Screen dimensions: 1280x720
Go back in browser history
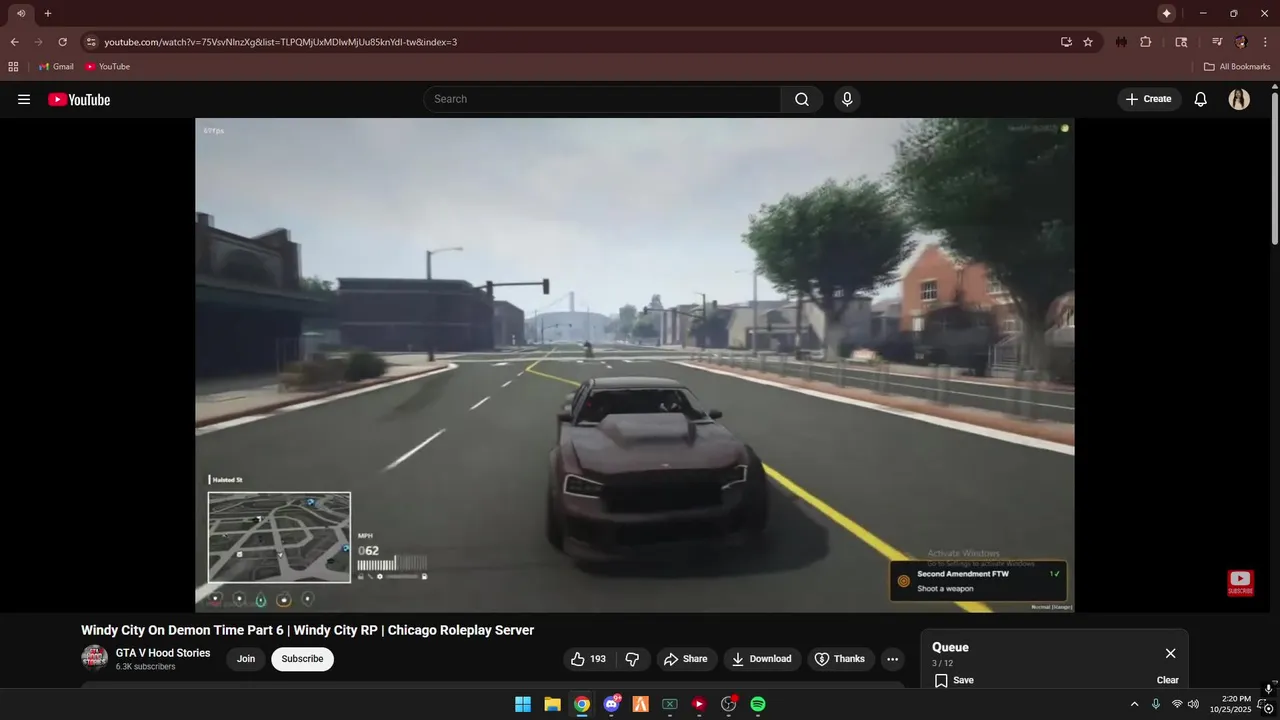(x=14, y=42)
